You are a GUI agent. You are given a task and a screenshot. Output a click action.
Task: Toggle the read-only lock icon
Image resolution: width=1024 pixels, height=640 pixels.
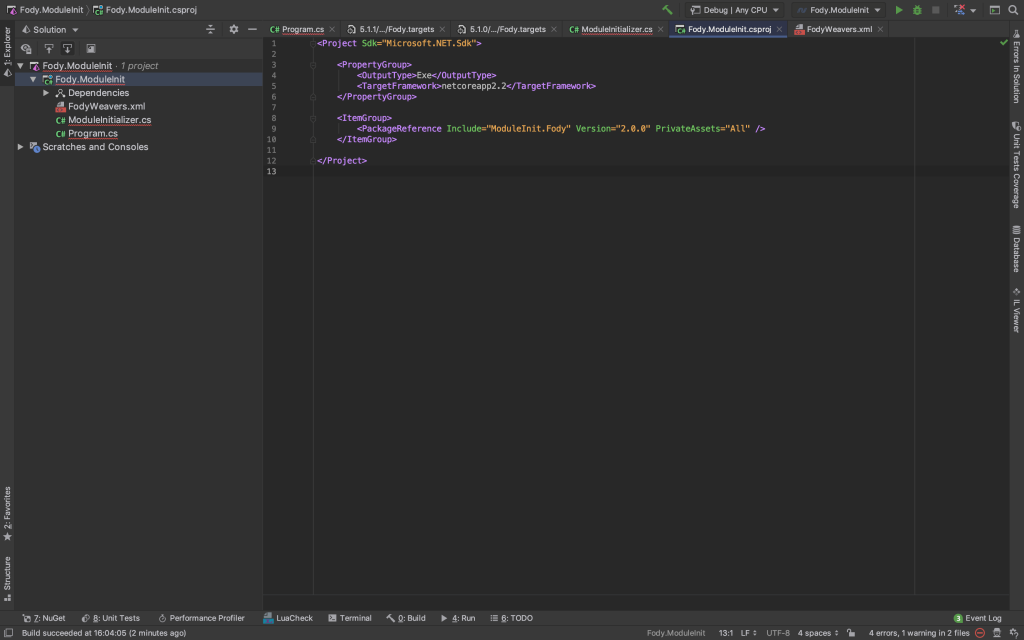[x=851, y=633]
